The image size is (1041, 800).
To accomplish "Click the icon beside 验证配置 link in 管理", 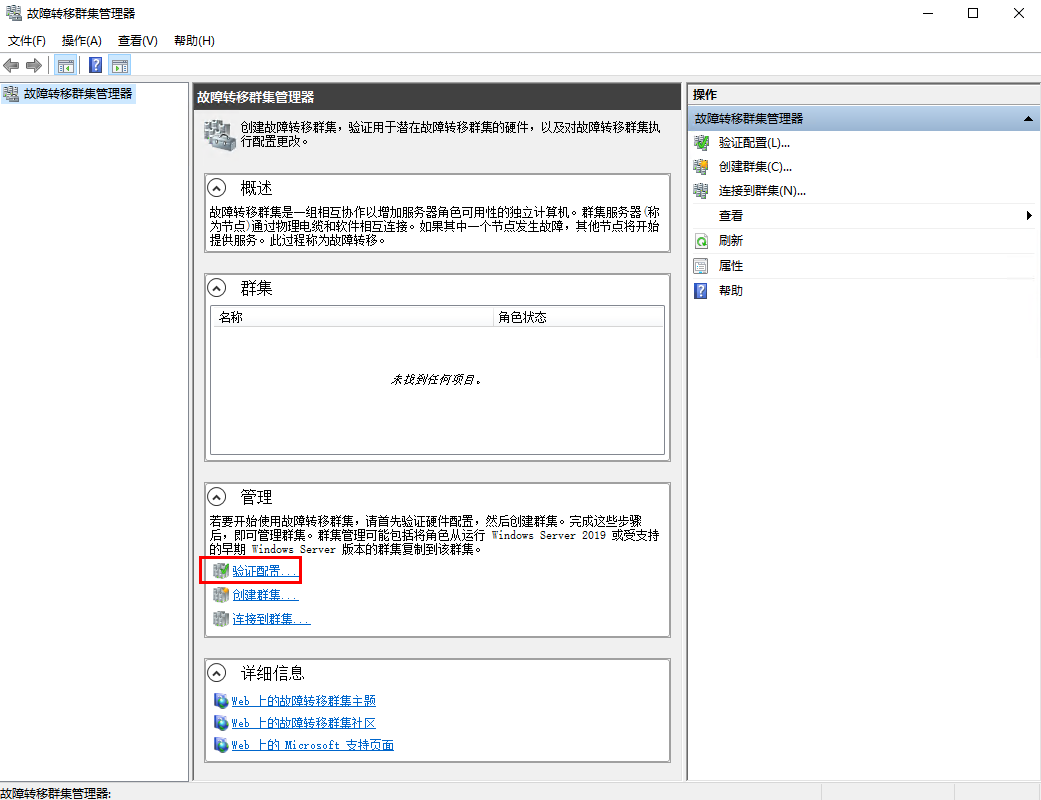I will (x=221, y=570).
